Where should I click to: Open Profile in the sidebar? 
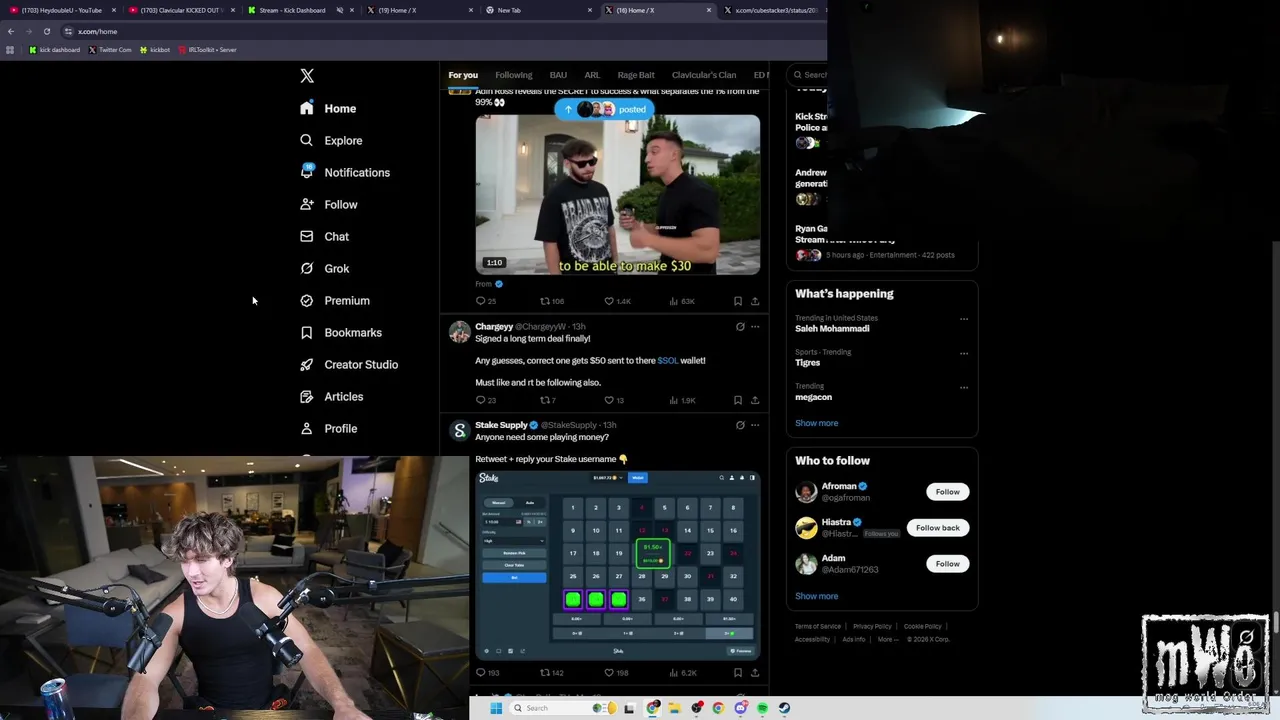pos(328,428)
